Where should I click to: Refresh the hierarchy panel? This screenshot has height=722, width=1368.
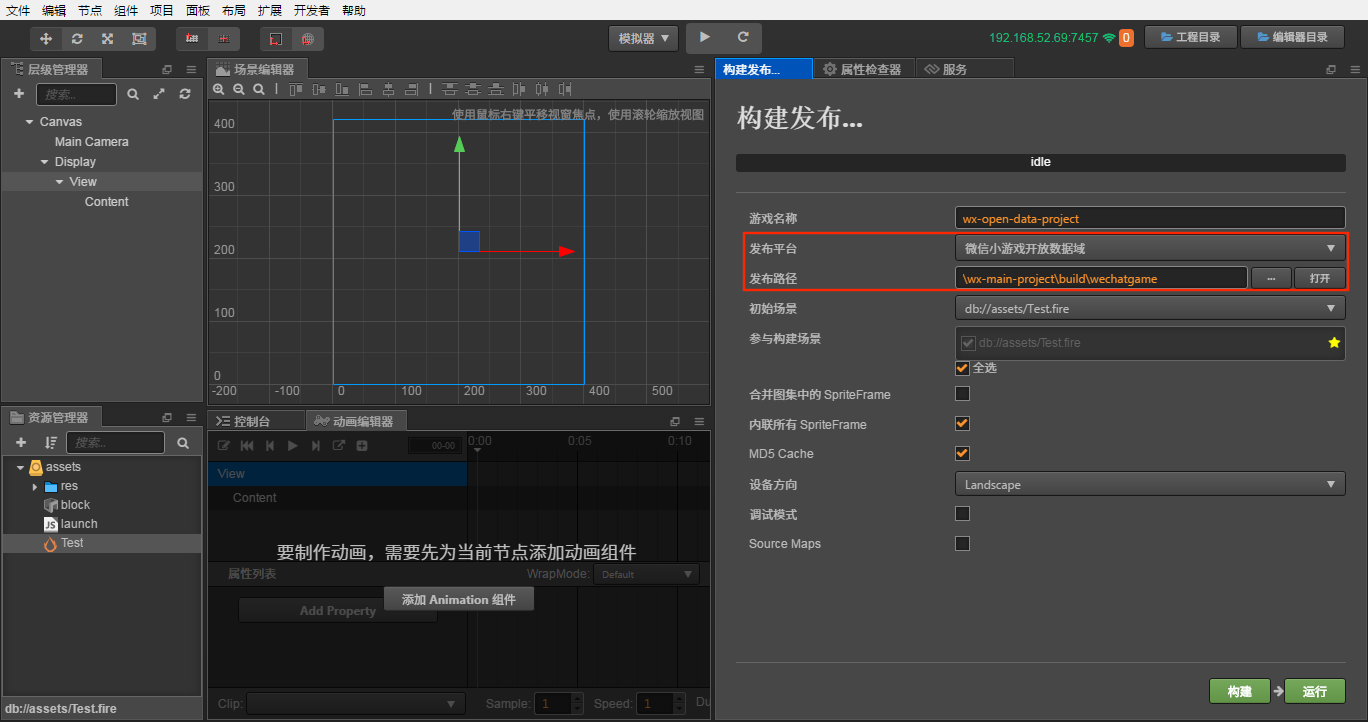click(185, 94)
